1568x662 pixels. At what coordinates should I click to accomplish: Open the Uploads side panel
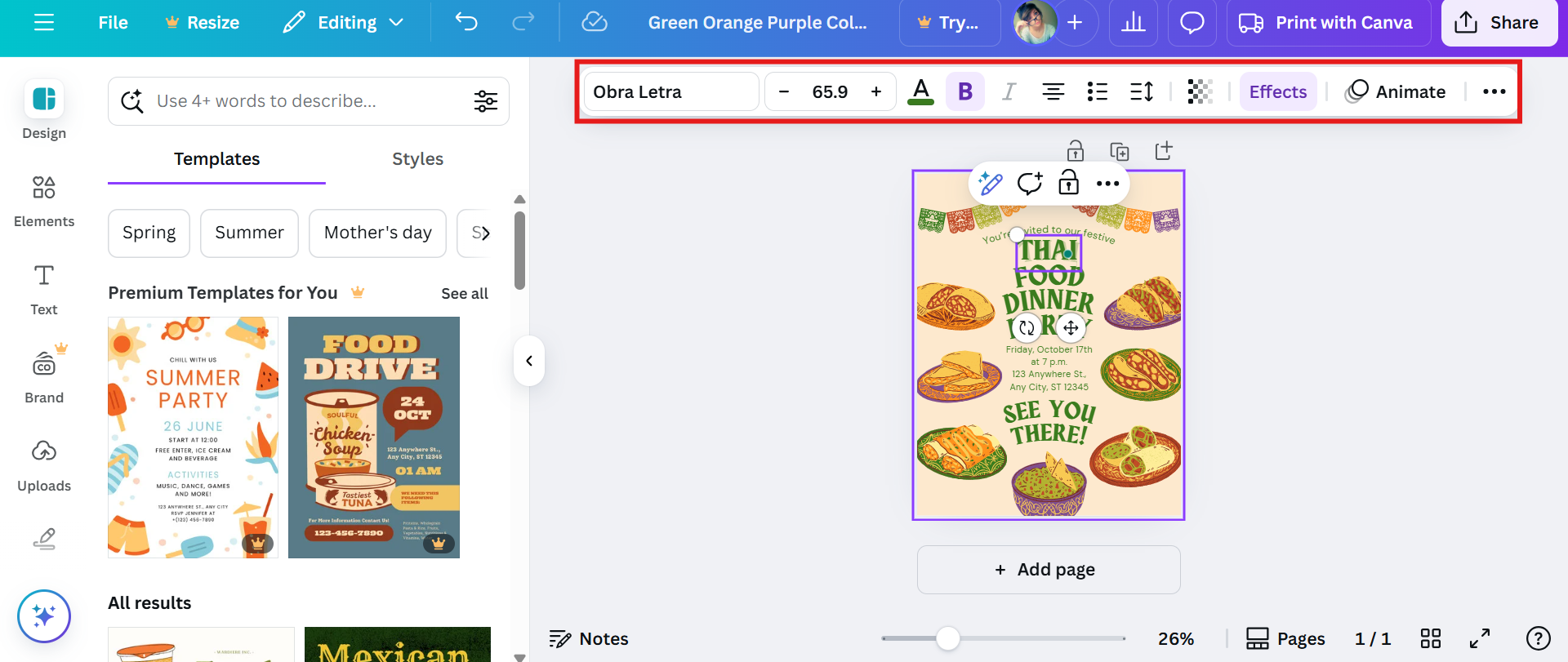coord(44,466)
